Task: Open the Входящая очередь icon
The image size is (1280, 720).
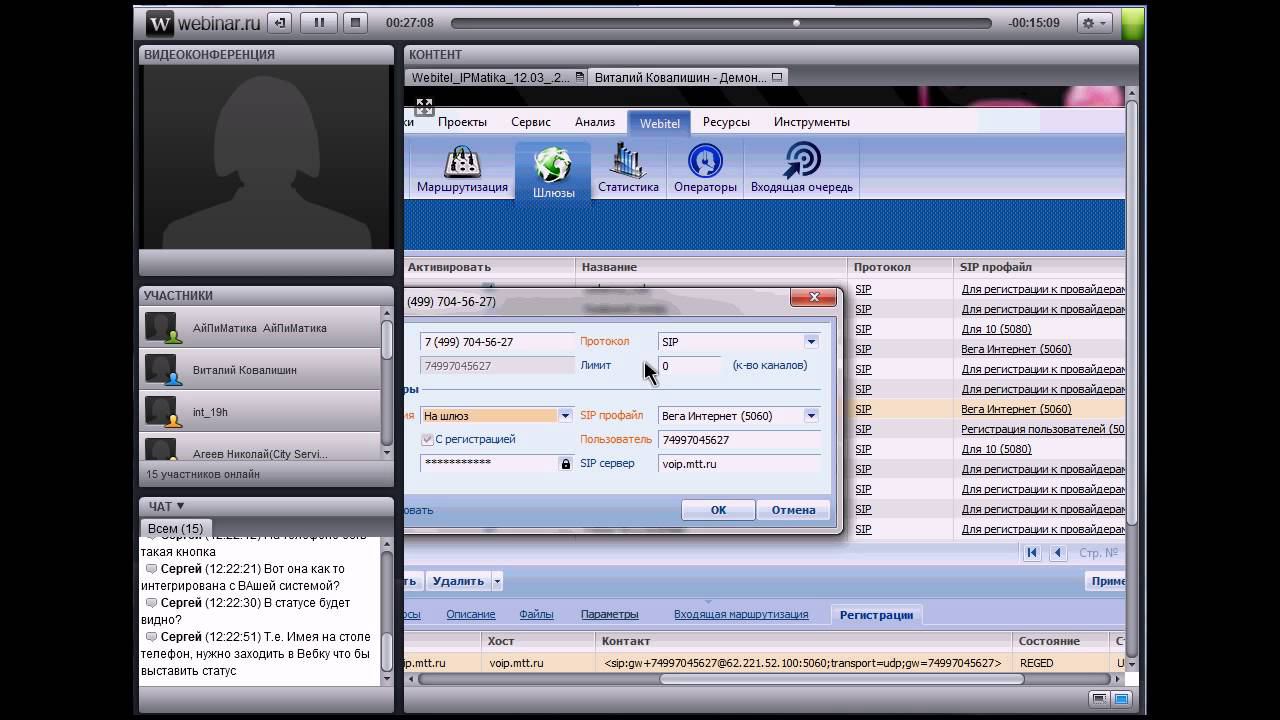Action: [x=802, y=168]
